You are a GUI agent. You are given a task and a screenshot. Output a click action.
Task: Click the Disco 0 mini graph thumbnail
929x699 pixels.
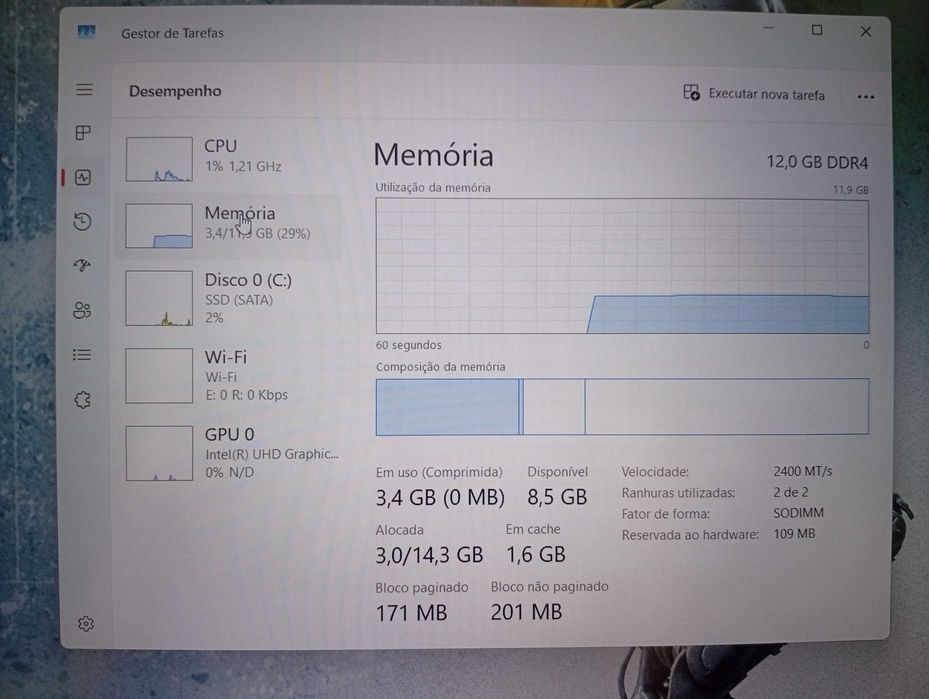pyautogui.click(x=159, y=299)
